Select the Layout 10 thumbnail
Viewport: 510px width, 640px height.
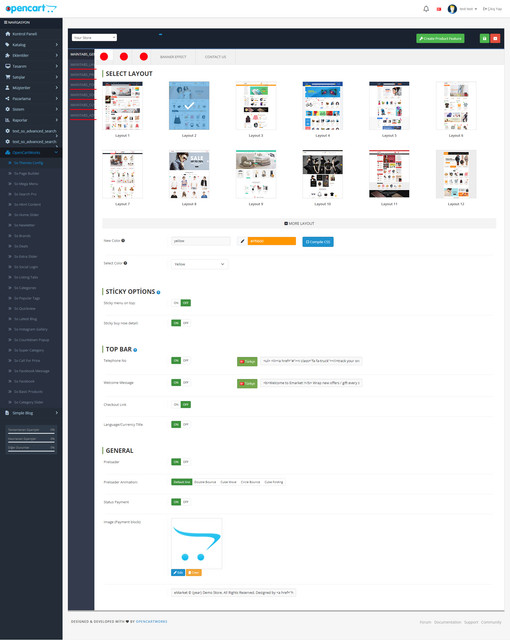click(322, 174)
